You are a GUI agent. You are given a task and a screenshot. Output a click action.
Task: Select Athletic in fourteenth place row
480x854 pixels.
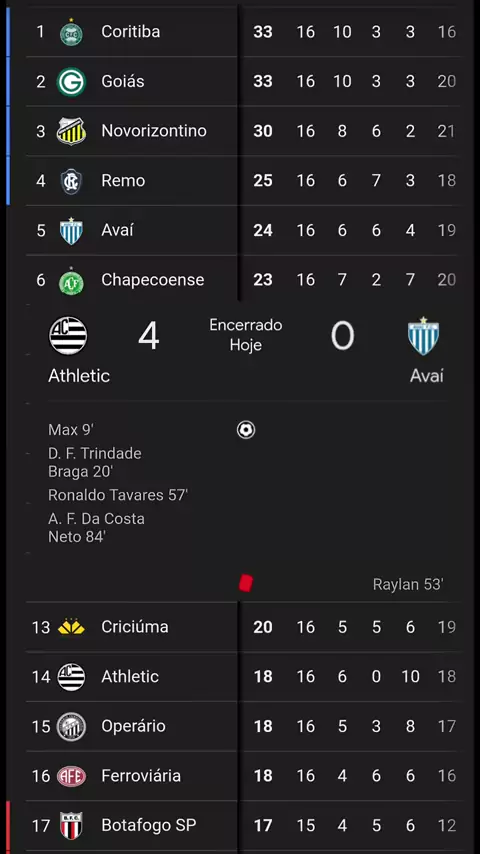[240, 676]
